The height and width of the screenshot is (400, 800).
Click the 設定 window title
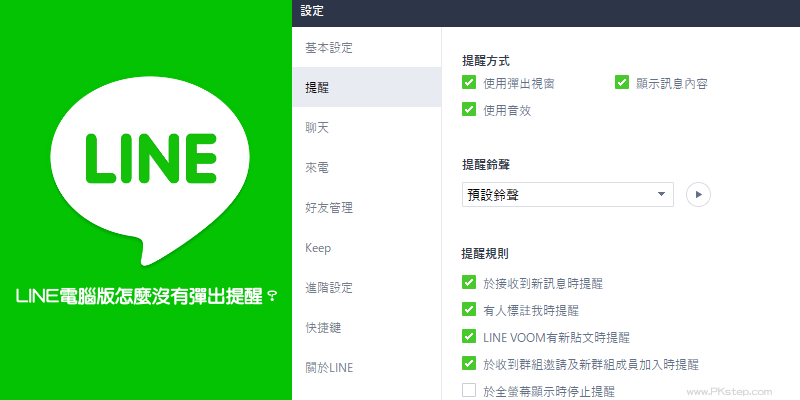point(312,11)
